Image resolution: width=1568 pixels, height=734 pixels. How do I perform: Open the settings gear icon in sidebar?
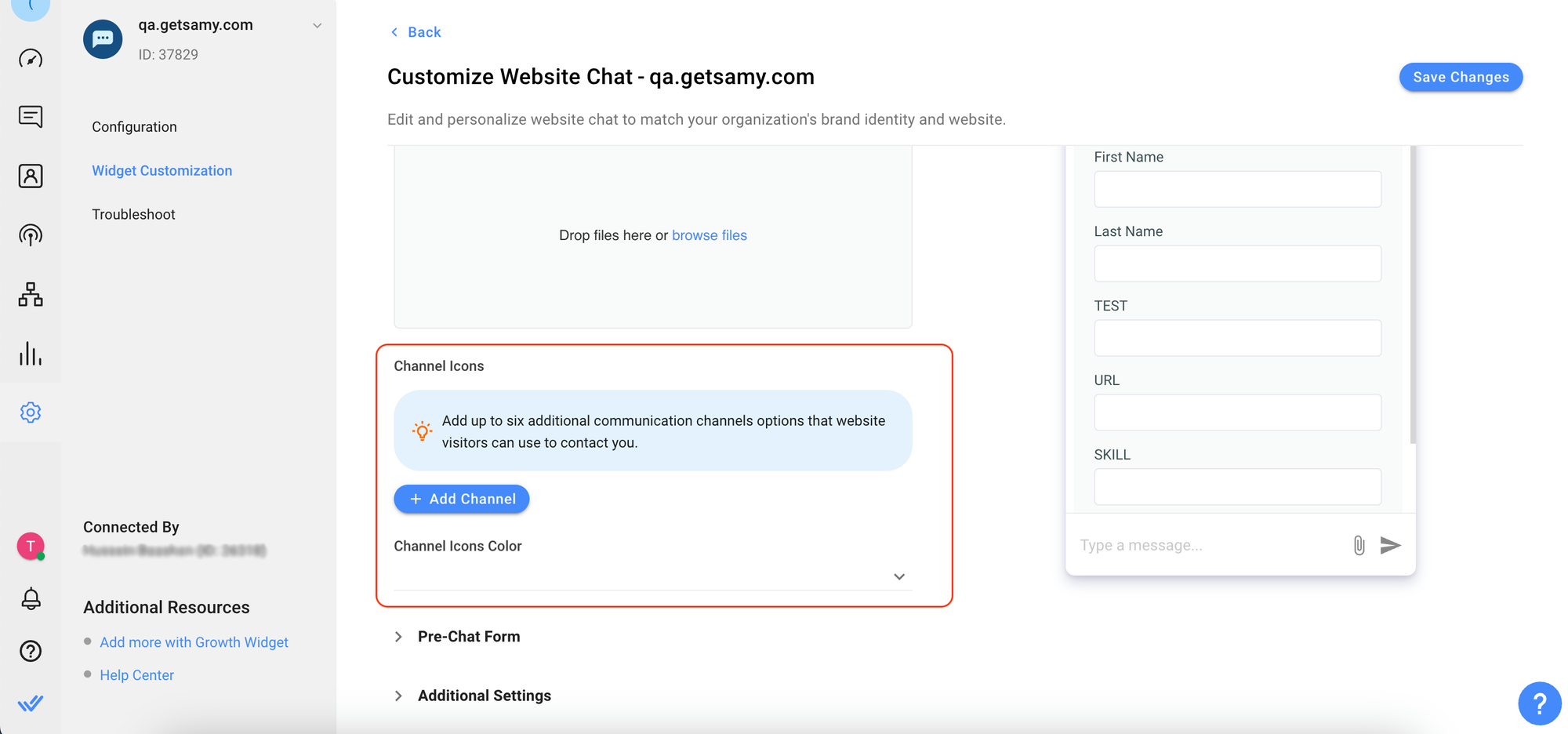coord(31,412)
